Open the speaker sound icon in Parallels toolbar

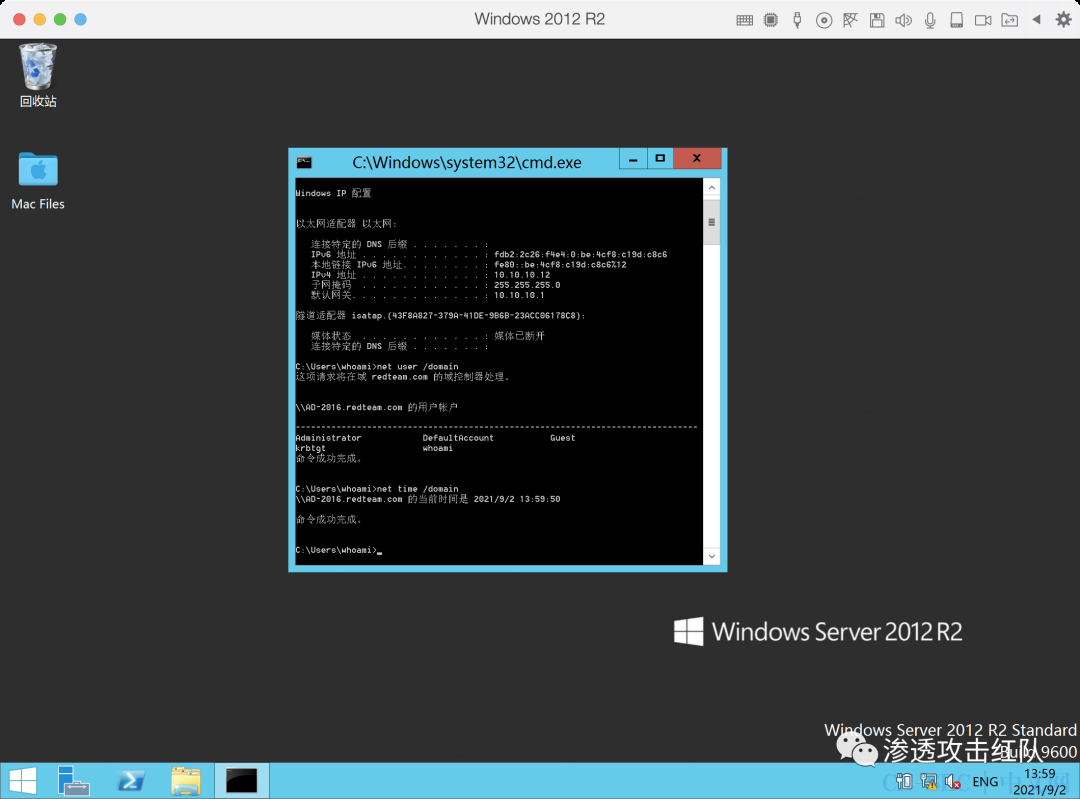904,20
